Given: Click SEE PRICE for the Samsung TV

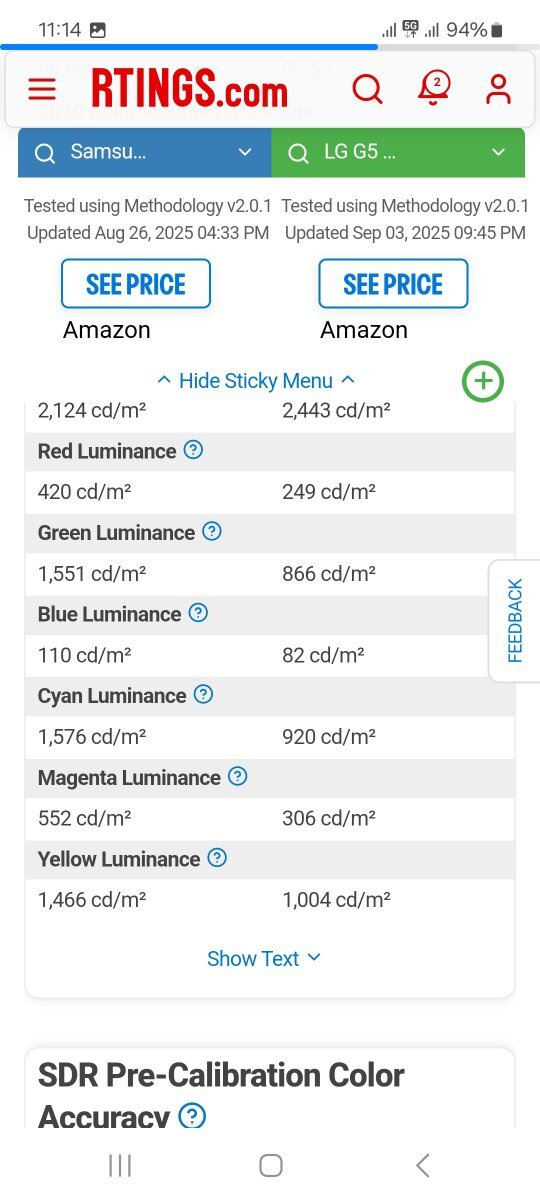Looking at the screenshot, I should [x=136, y=284].
